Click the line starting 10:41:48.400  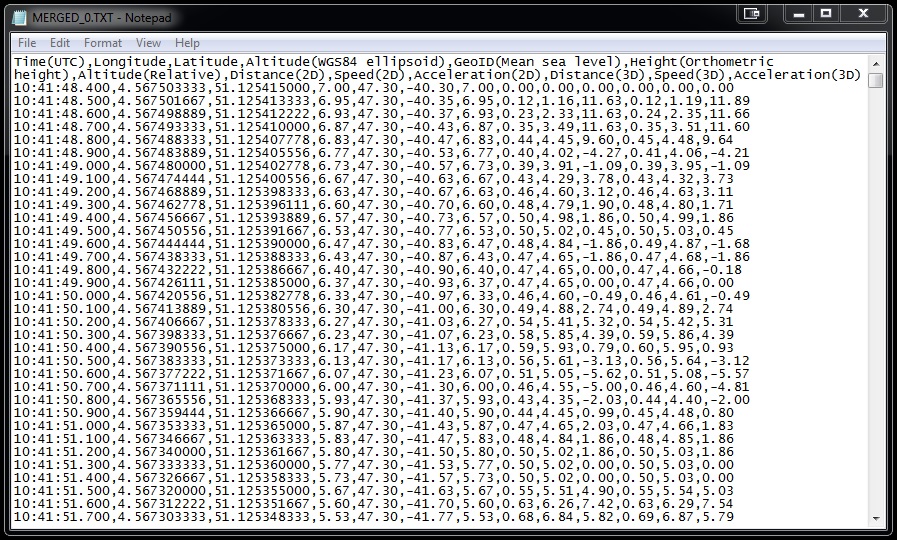pos(374,88)
